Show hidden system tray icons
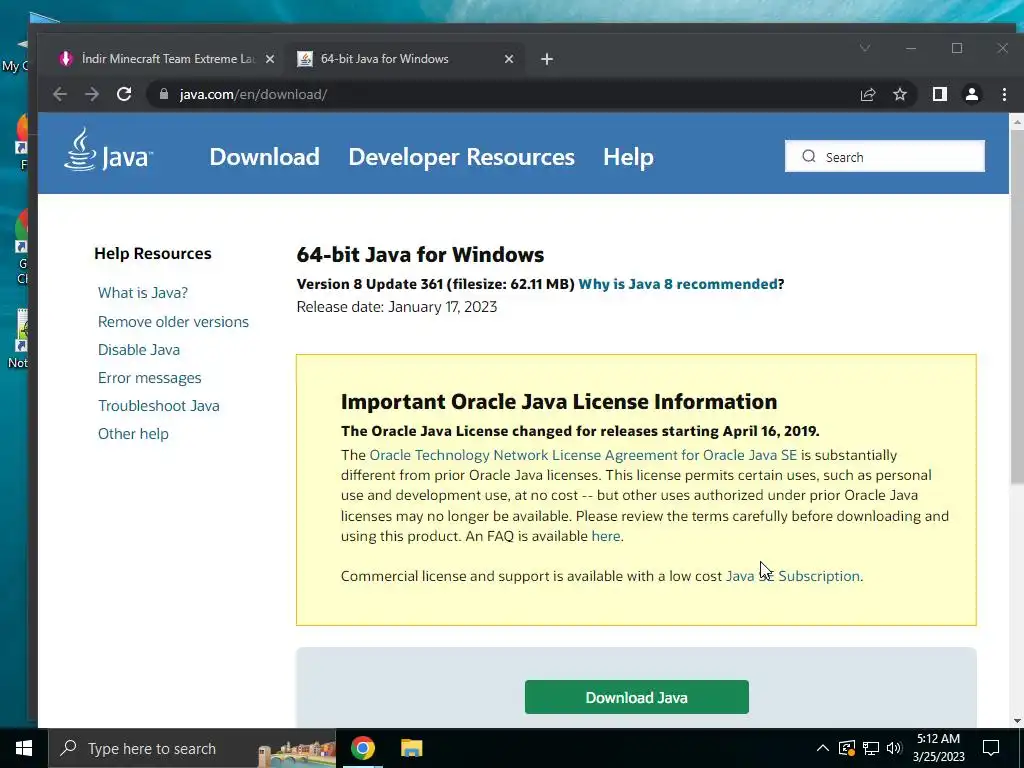This screenshot has height=768, width=1024. (x=823, y=748)
